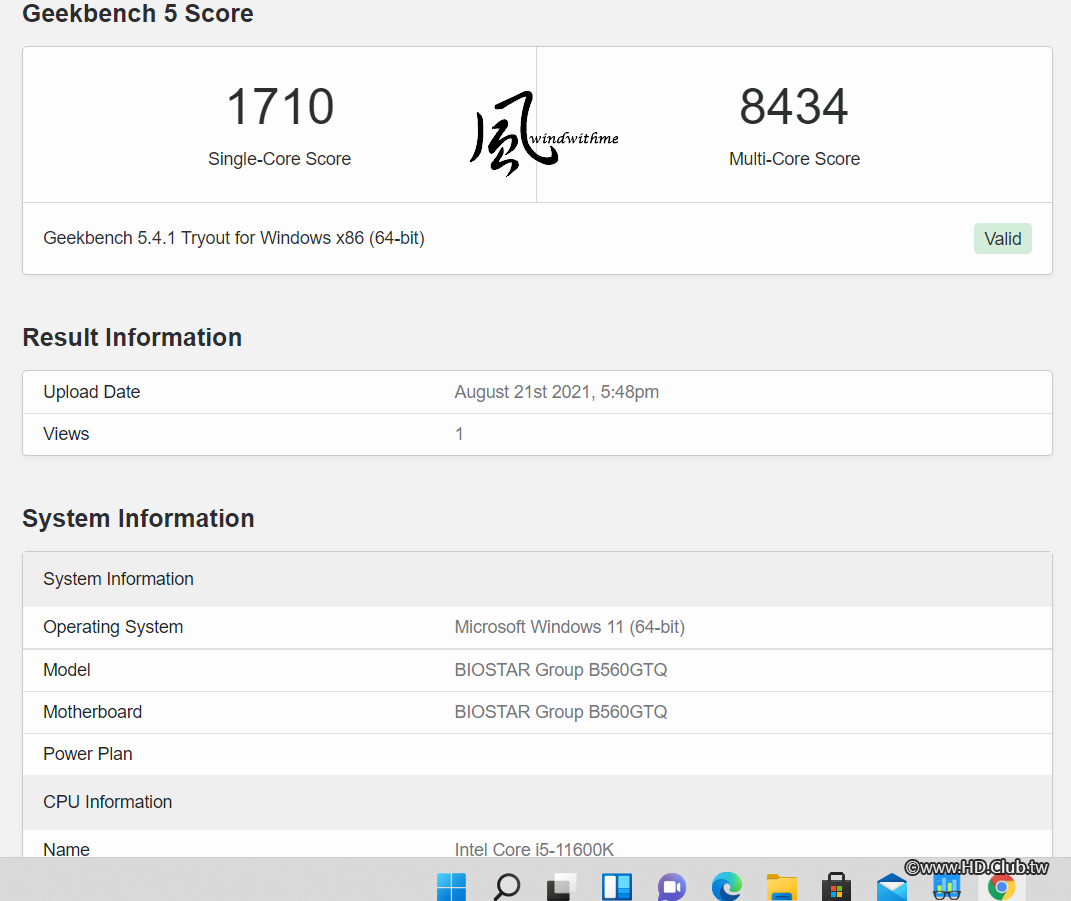Image resolution: width=1071 pixels, height=901 pixels.
Task: Launch Microsoft Edge from taskbar
Action: pos(727,887)
